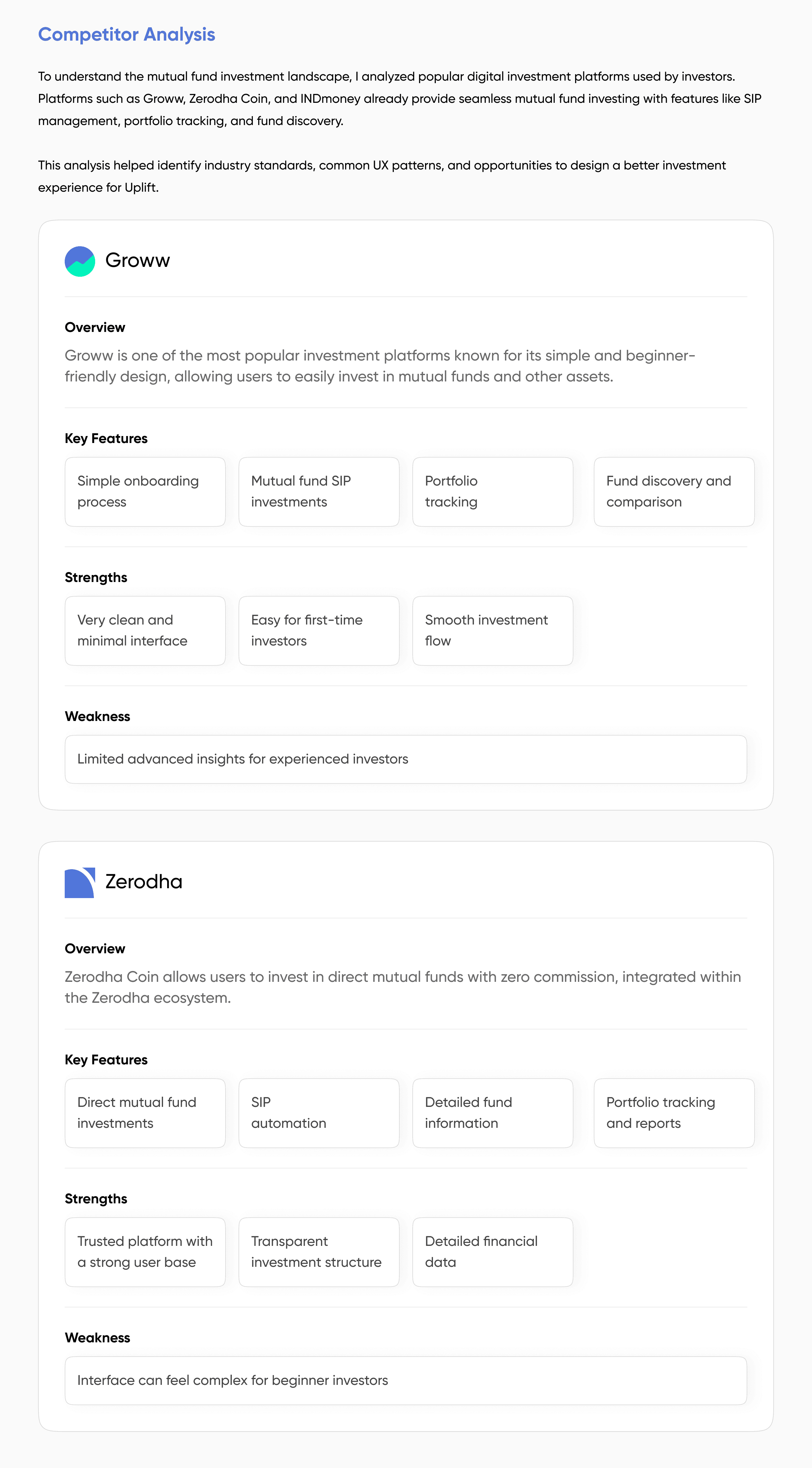Image resolution: width=812 pixels, height=1468 pixels.
Task: Select the Detailed financial data card
Action: click(x=493, y=1252)
